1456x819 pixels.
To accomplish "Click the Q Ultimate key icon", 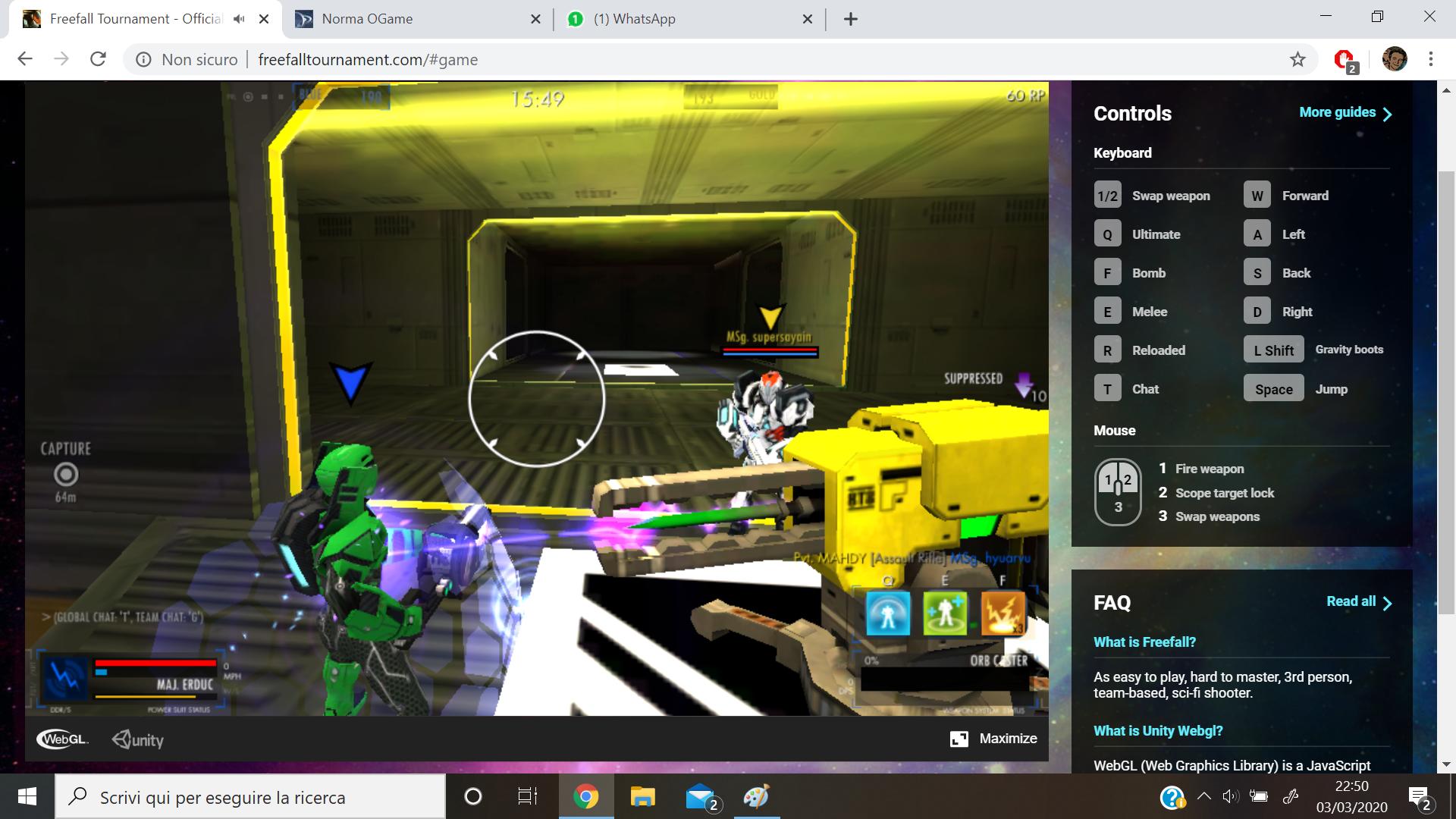I will 1107,234.
